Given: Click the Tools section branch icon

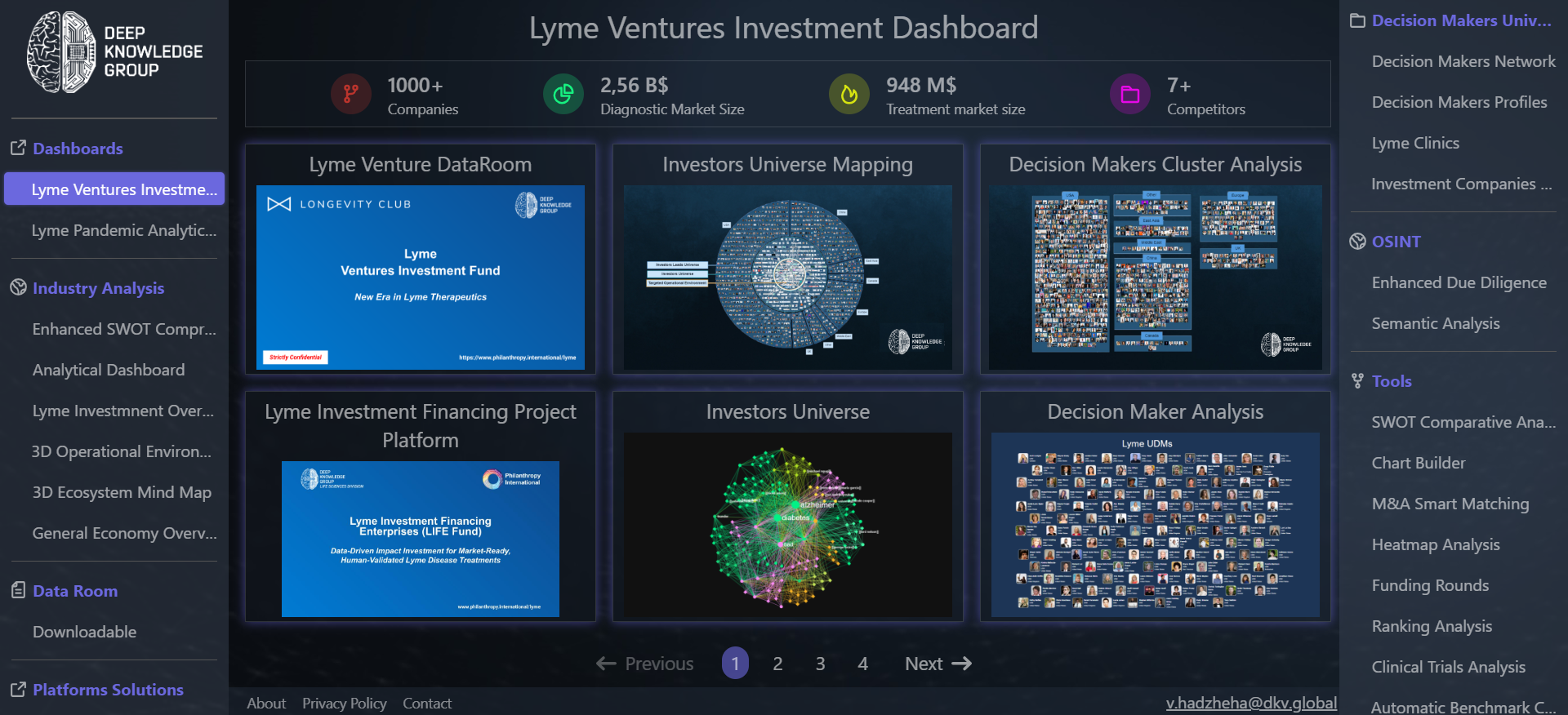Looking at the screenshot, I should click(1357, 381).
